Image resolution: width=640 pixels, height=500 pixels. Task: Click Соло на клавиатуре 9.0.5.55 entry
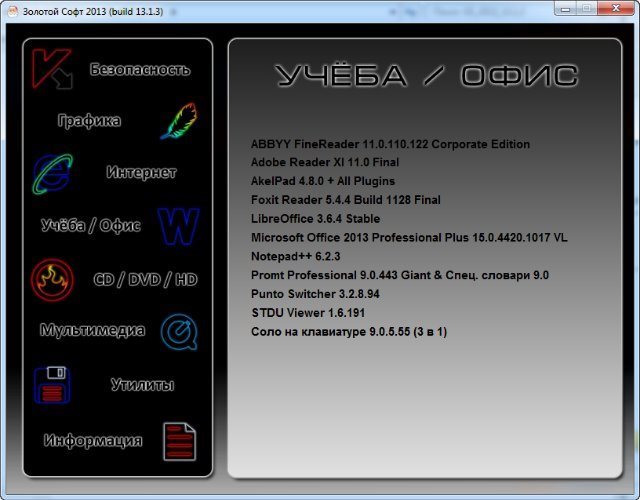pos(348,331)
